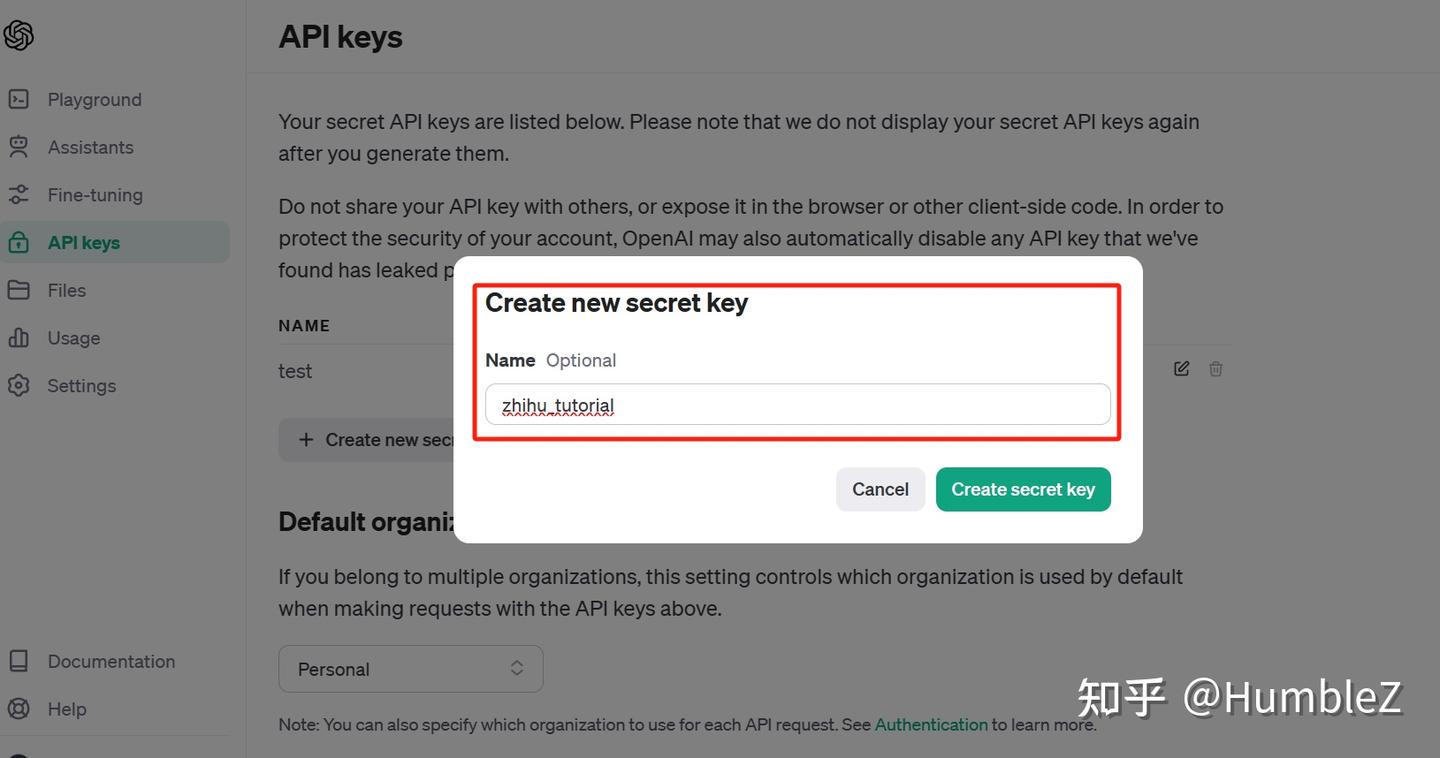Open Playground from the sidebar icon

tap(18, 99)
